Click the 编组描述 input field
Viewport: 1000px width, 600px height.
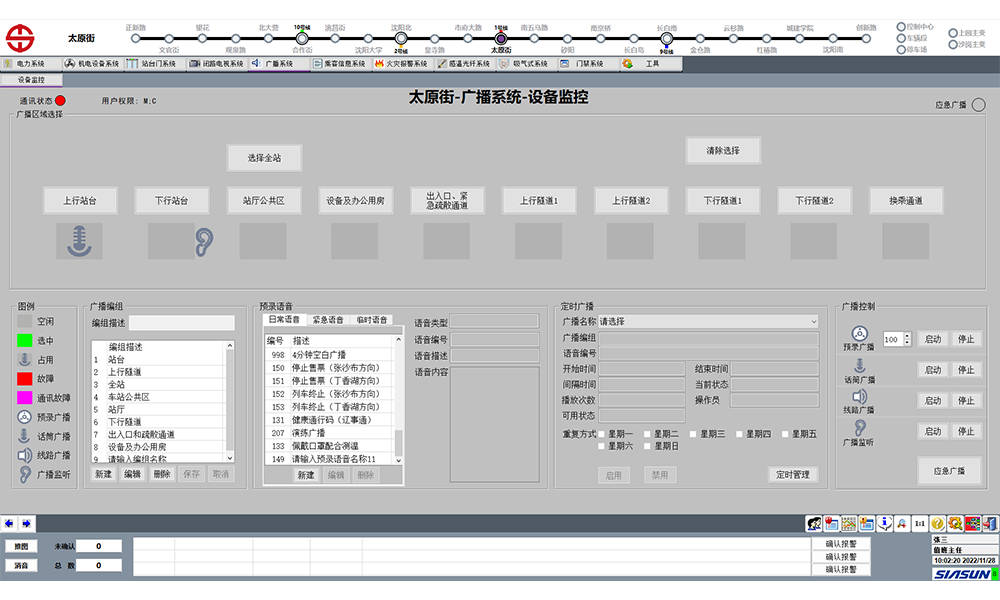(181, 323)
